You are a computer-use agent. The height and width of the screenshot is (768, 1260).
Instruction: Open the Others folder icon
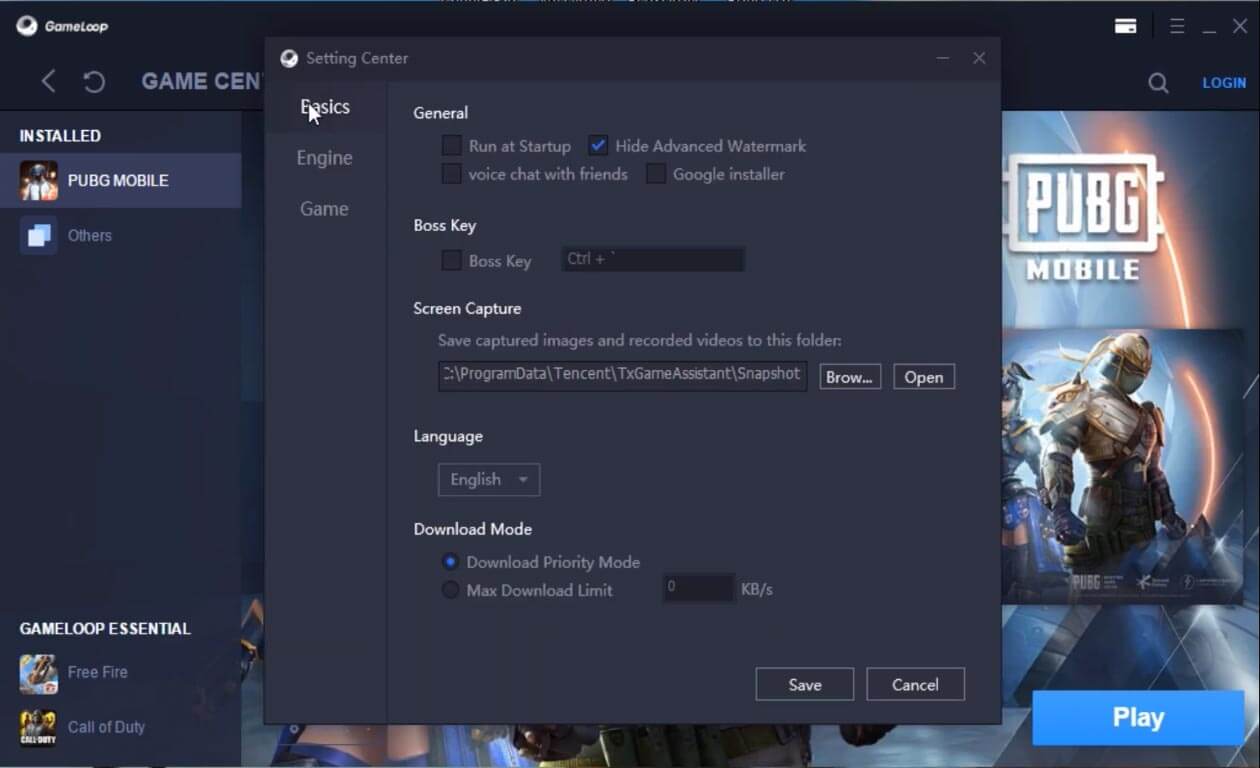[39, 236]
